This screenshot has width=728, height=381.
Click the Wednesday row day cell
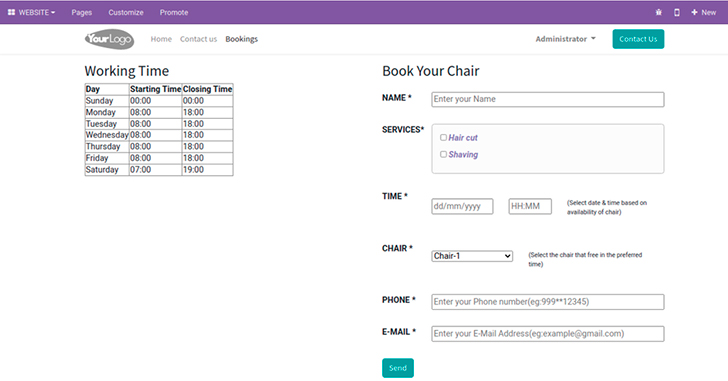click(x=107, y=135)
